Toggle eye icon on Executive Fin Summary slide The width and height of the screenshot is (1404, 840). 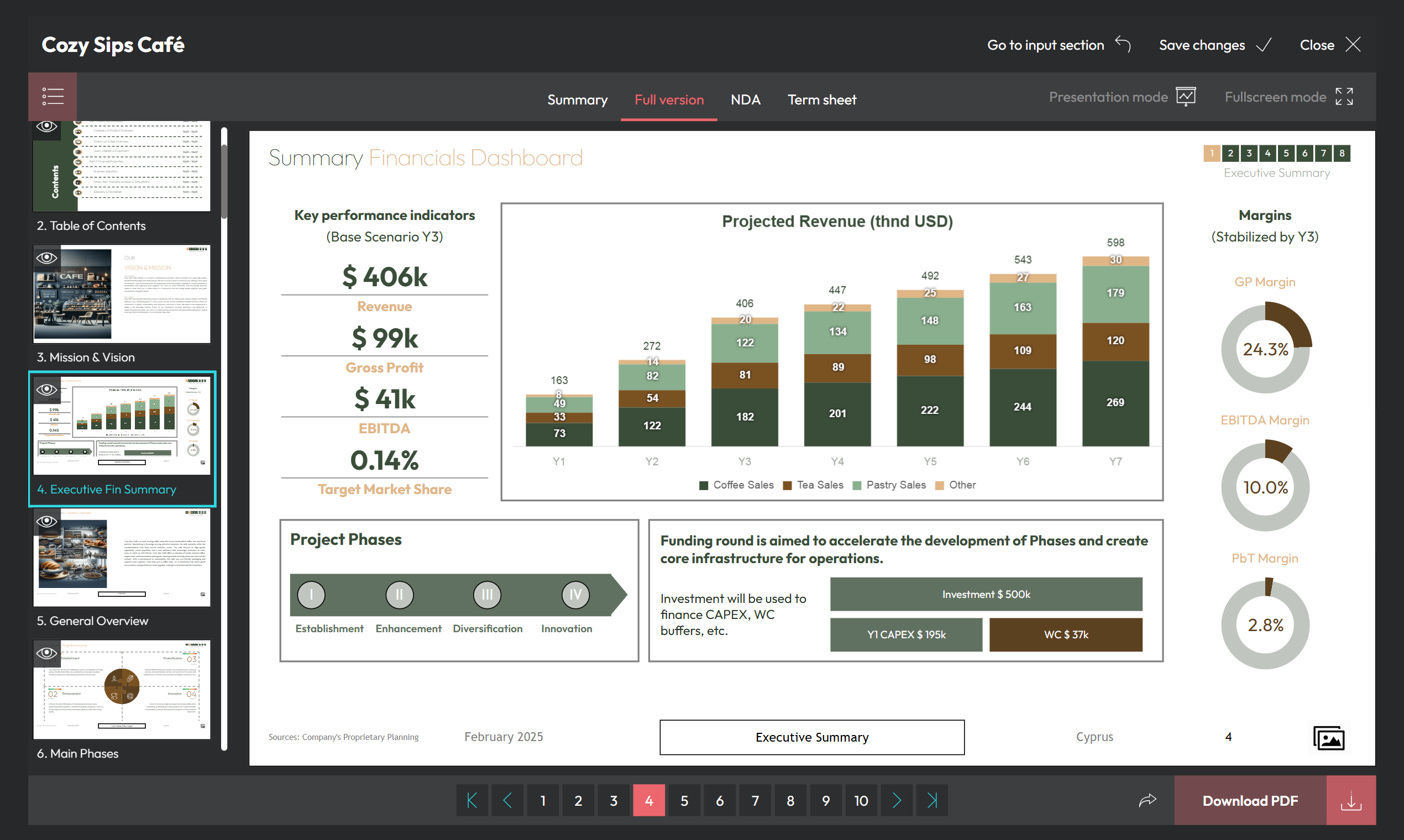pyautogui.click(x=47, y=390)
